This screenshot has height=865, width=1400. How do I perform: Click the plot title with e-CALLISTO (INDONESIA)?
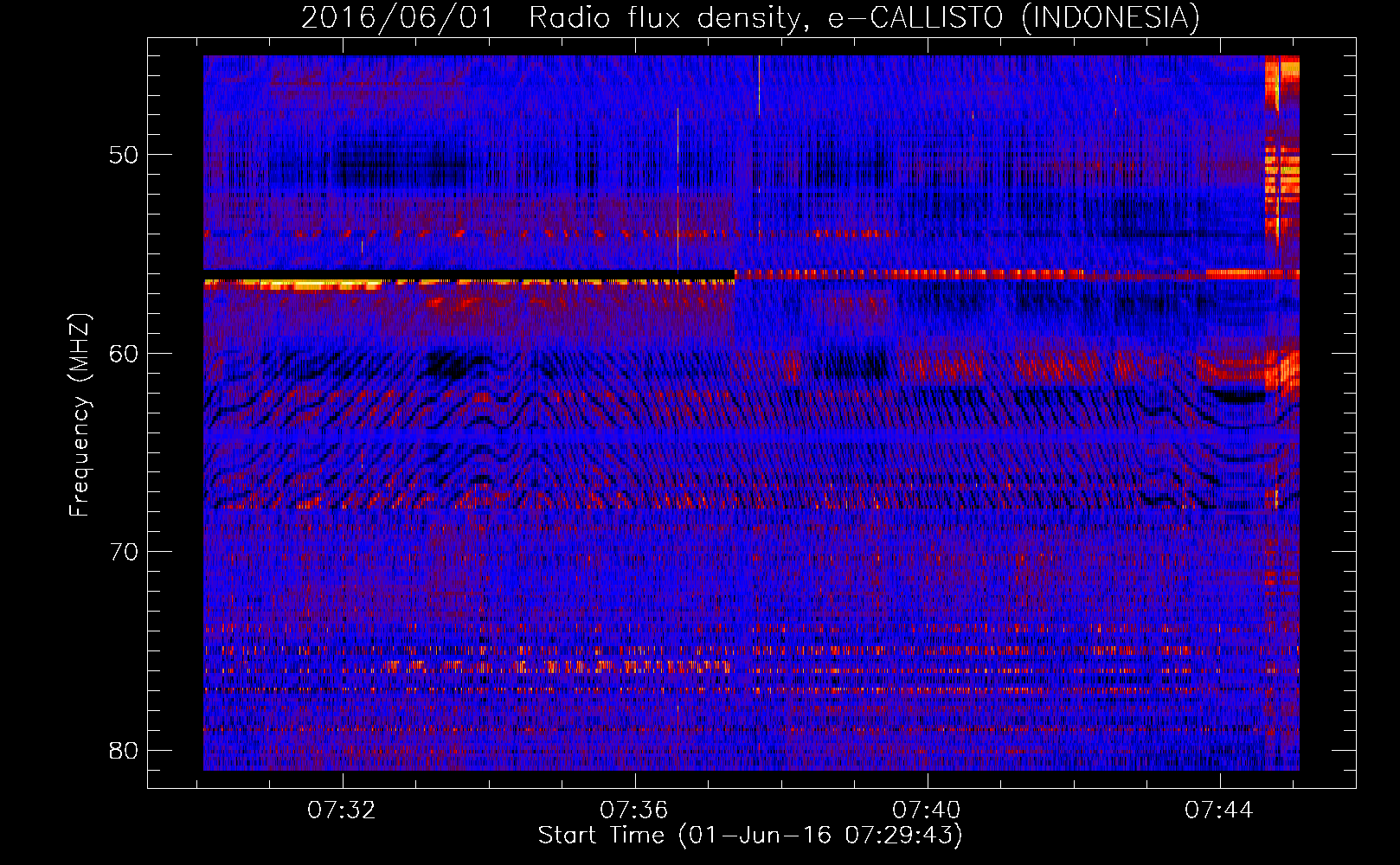pos(750,17)
